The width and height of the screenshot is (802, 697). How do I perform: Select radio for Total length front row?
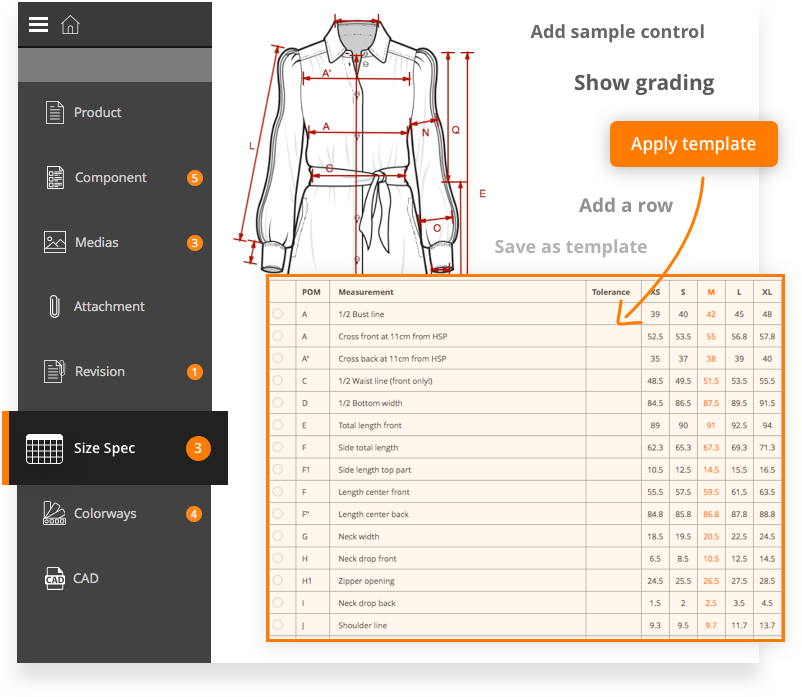[x=278, y=424]
